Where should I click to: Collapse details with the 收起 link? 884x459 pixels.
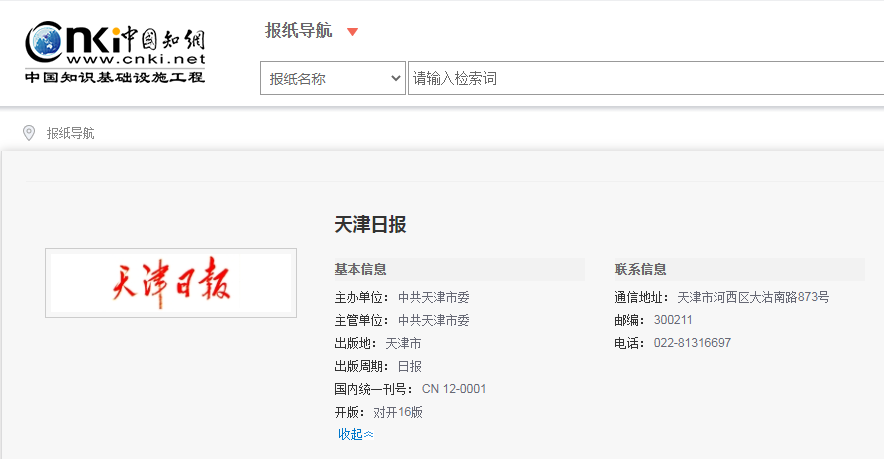click(356, 434)
